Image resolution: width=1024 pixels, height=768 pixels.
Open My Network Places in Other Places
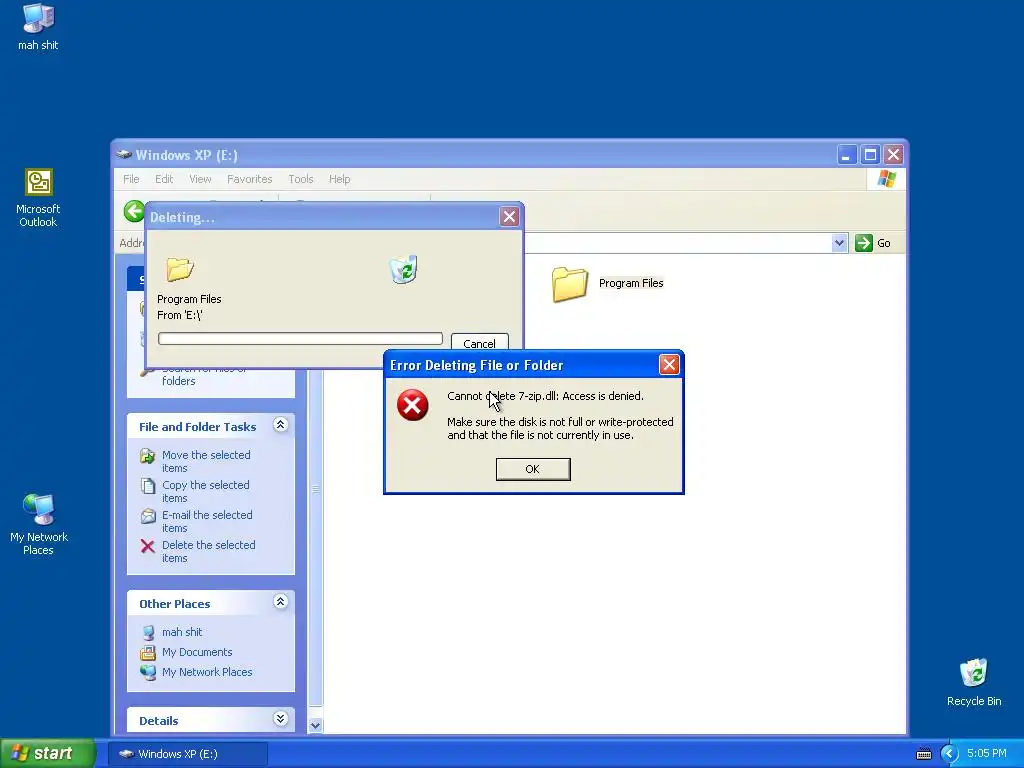click(207, 672)
